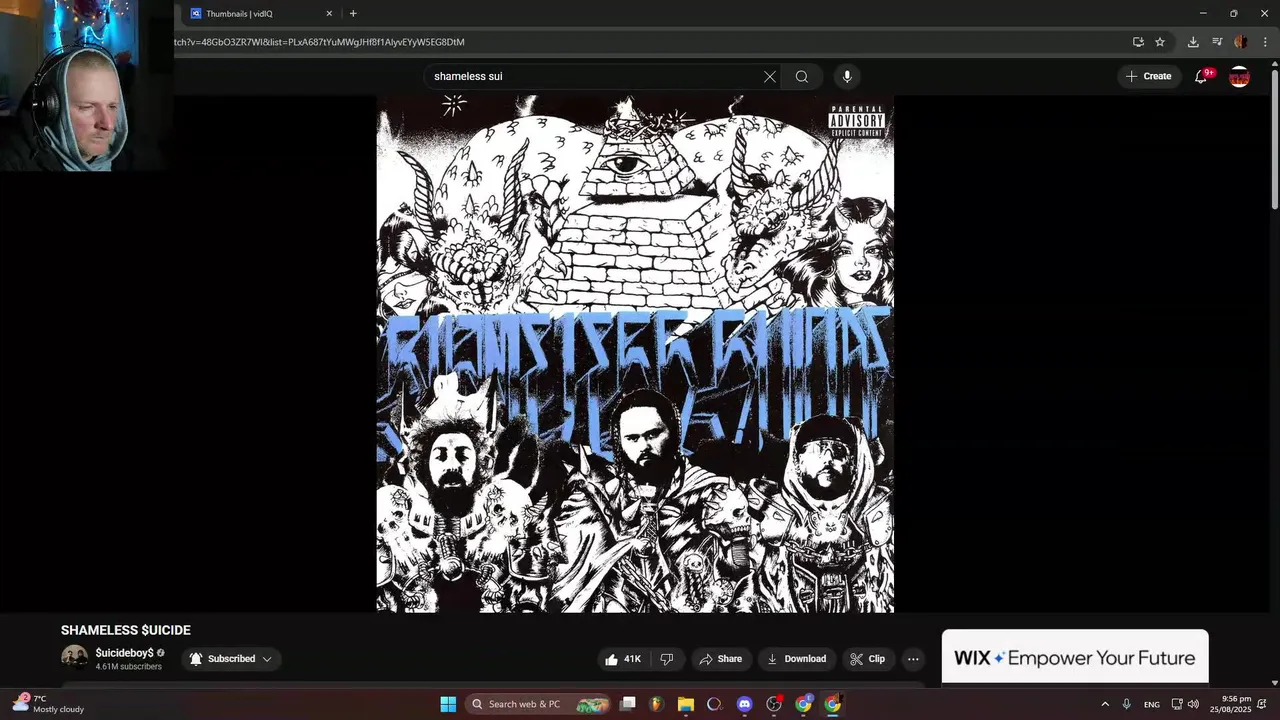Show hidden system tray icons
The height and width of the screenshot is (720, 1280).
point(1105,704)
